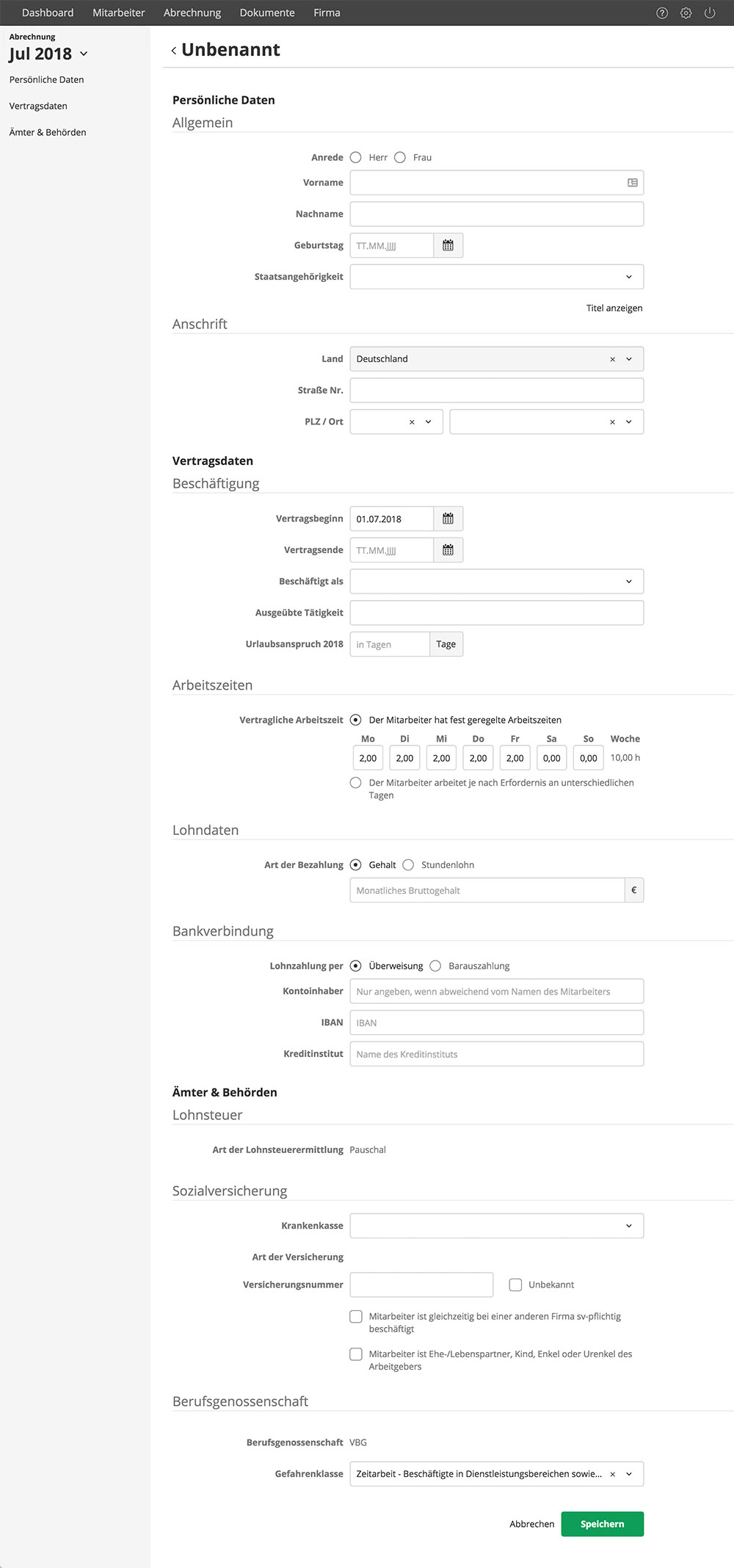Click into the IBAN input field
The height and width of the screenshot is (1568, 734).
tap(496, 1022)
